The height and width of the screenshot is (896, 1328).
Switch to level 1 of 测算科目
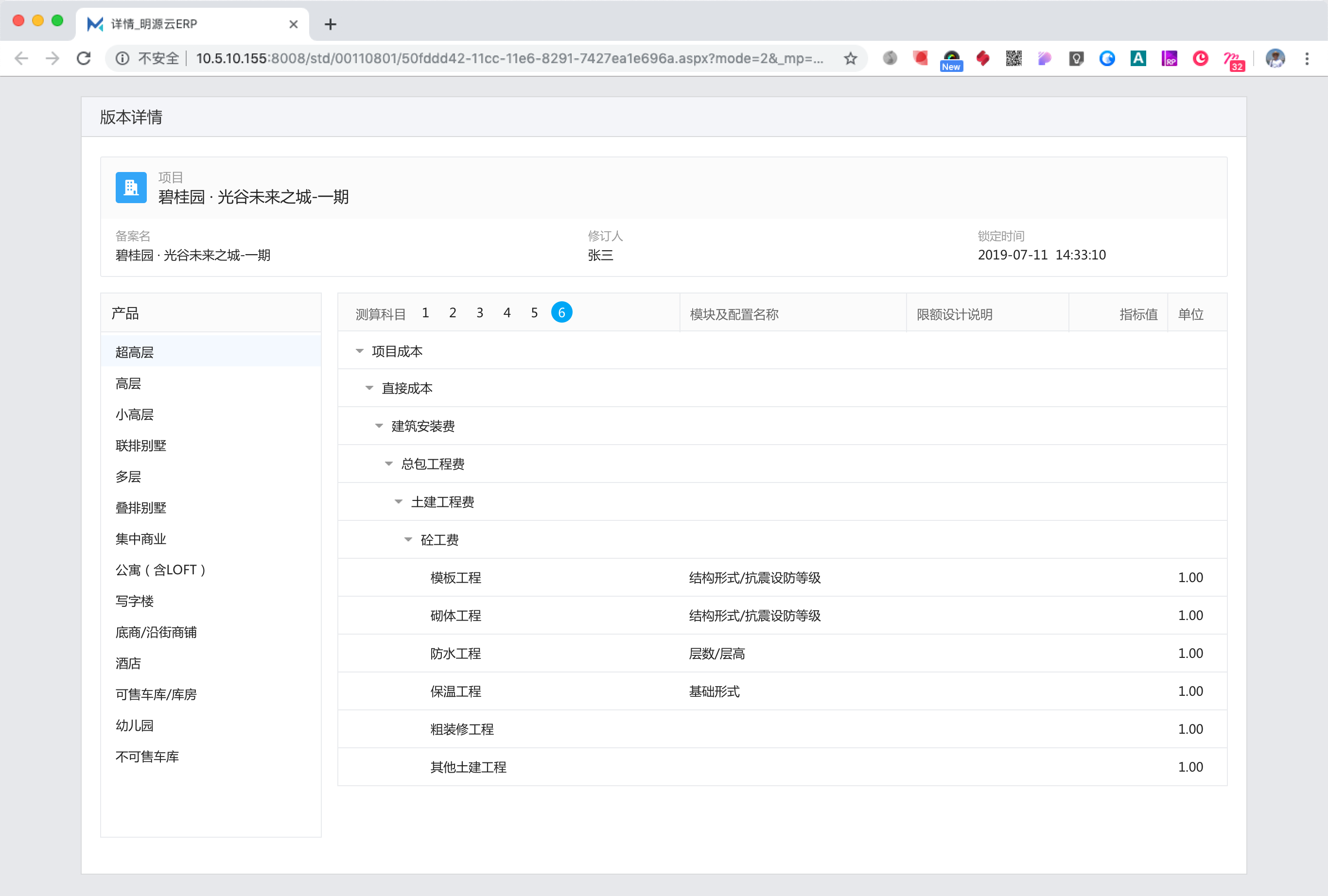(x=425, y=313)
